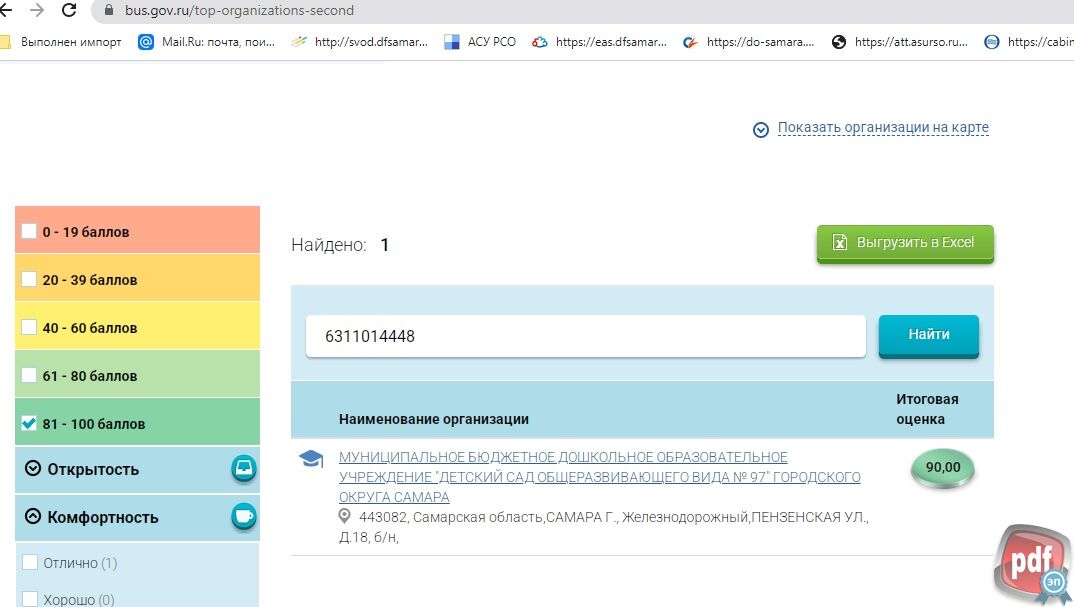
Task: Uncheck the 81 - 100 баллов filter
Action: pos(29,423)
